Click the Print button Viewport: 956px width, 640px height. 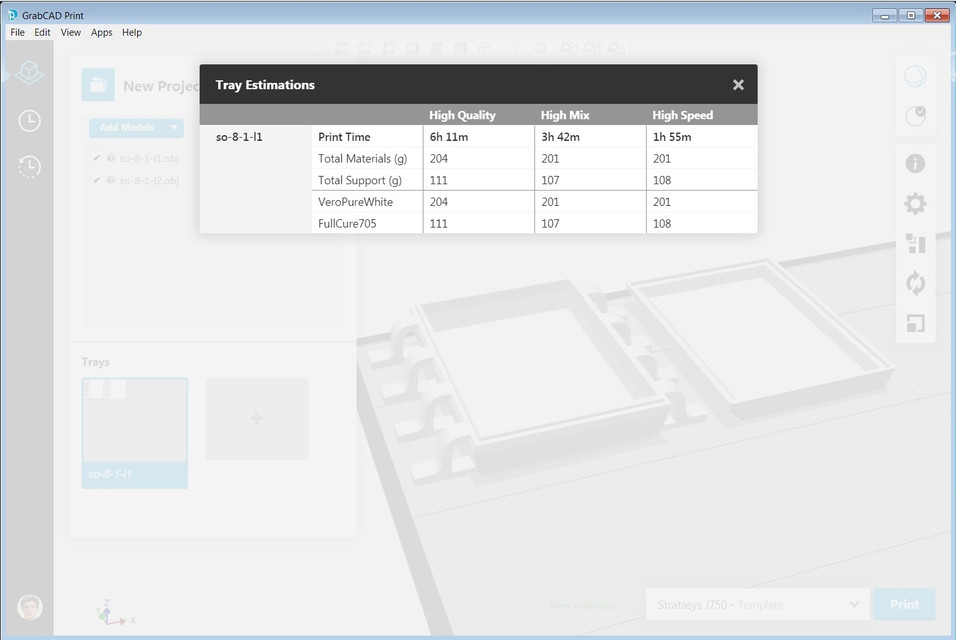903,604
